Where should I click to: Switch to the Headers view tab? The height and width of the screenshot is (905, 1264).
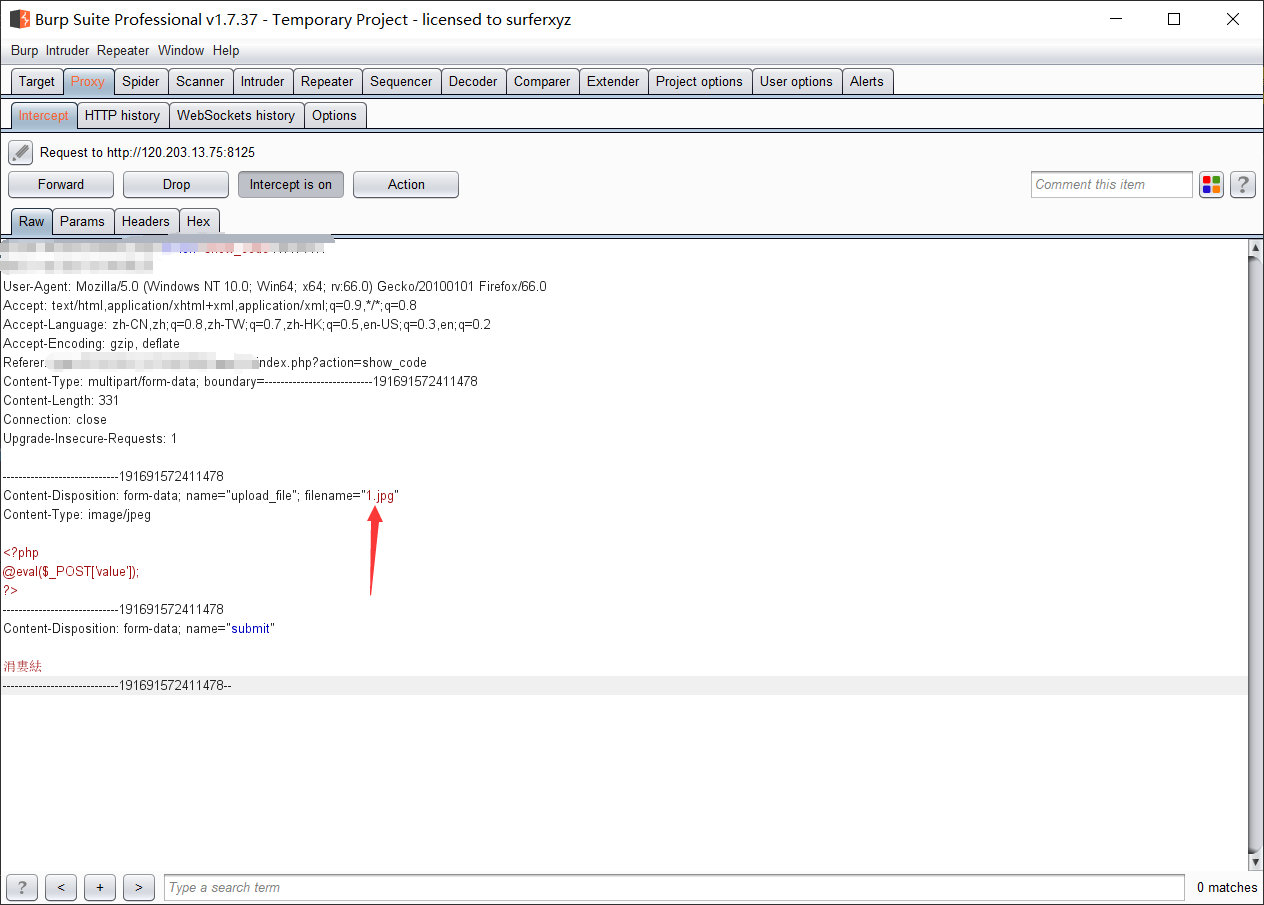[146, 222]
